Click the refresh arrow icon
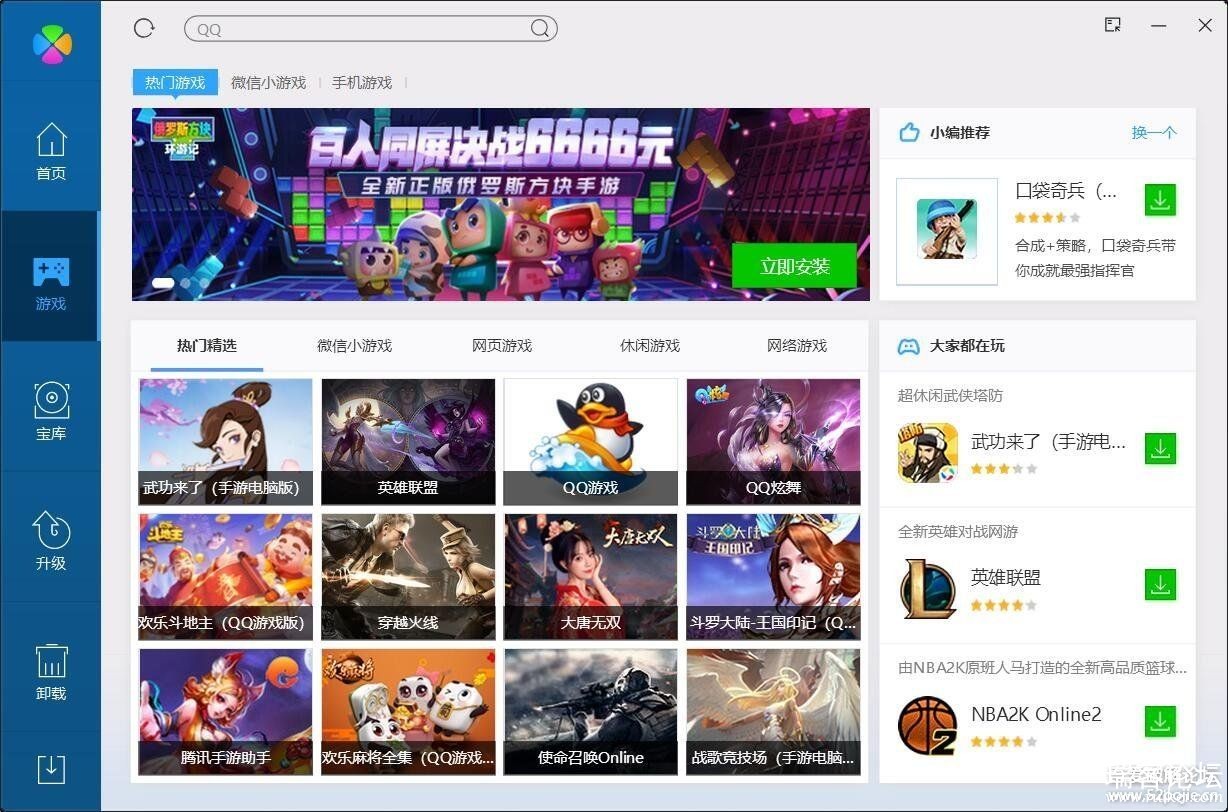 point(144,28)
